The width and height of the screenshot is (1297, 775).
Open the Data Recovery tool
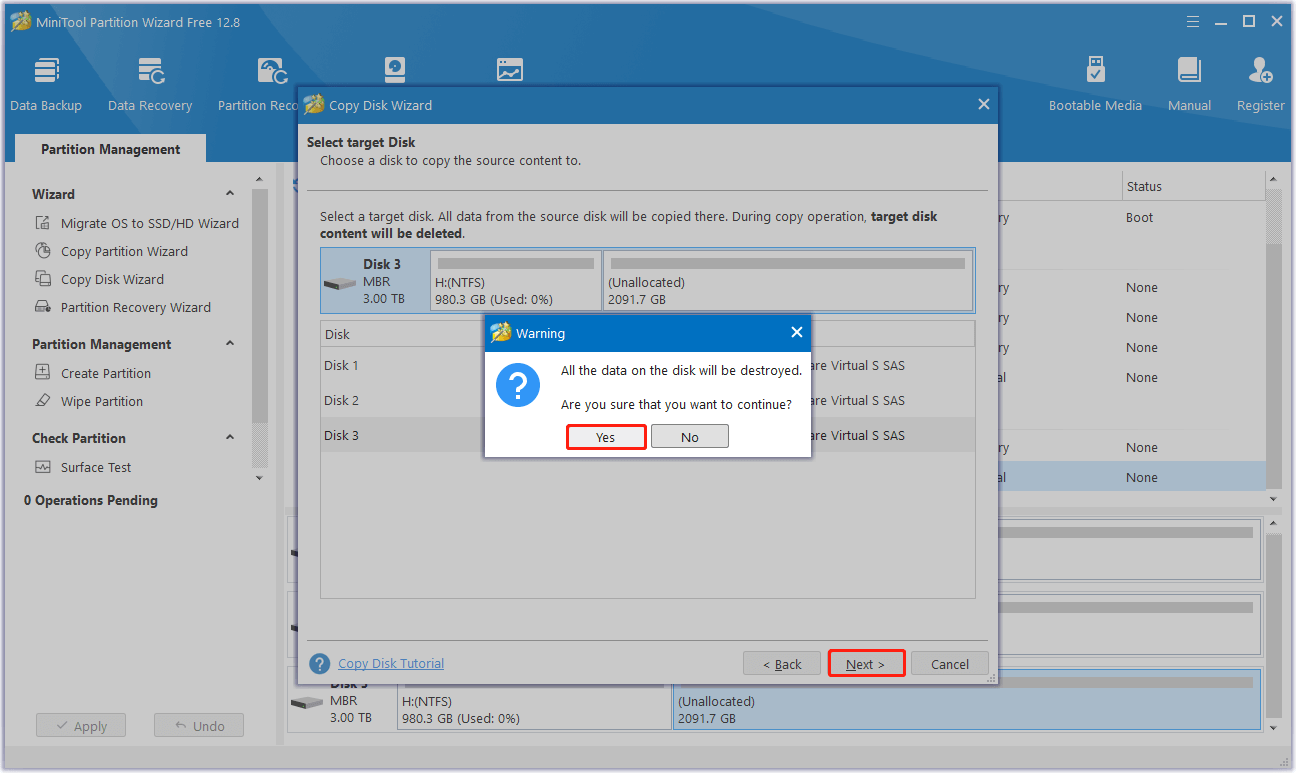[150, 84]
